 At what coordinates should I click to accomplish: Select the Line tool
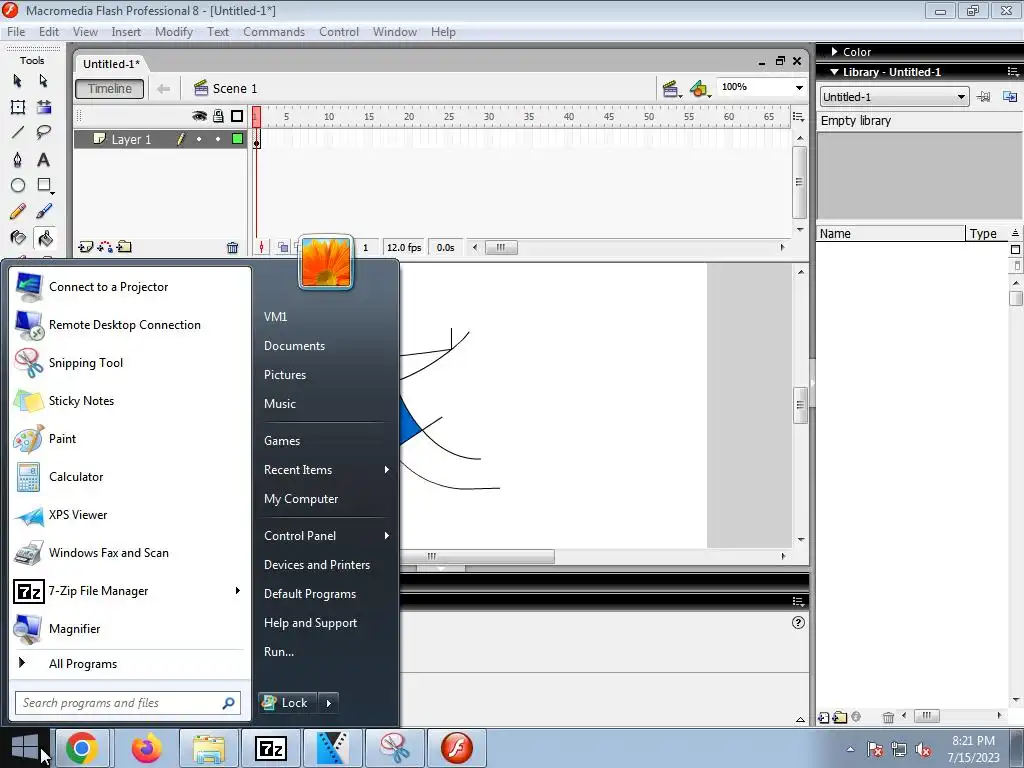[x=18, y=133]
